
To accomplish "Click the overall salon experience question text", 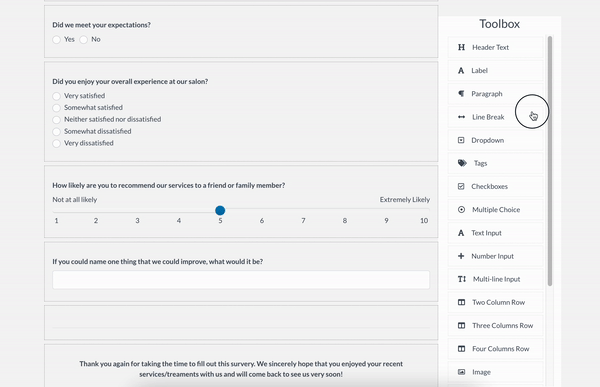I will (130, 82).
